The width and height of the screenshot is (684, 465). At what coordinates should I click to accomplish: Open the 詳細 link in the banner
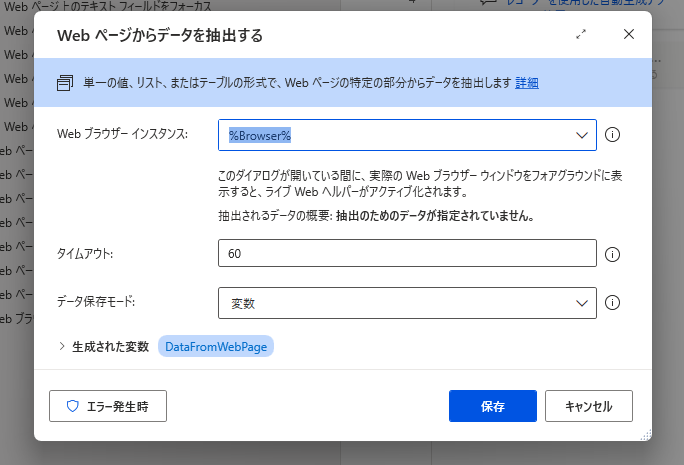(x=527, y=82)
